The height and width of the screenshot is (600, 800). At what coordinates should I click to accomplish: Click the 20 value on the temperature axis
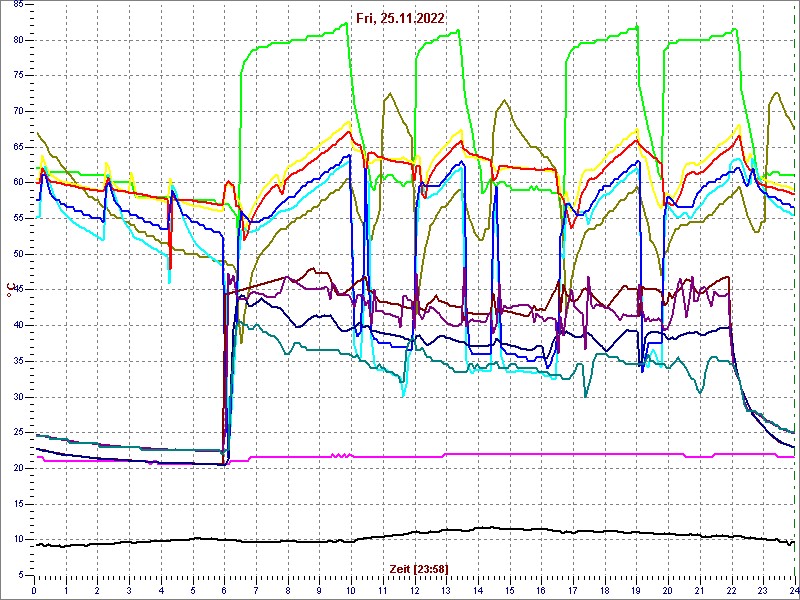pyautogui.click(x=17, y=468)
